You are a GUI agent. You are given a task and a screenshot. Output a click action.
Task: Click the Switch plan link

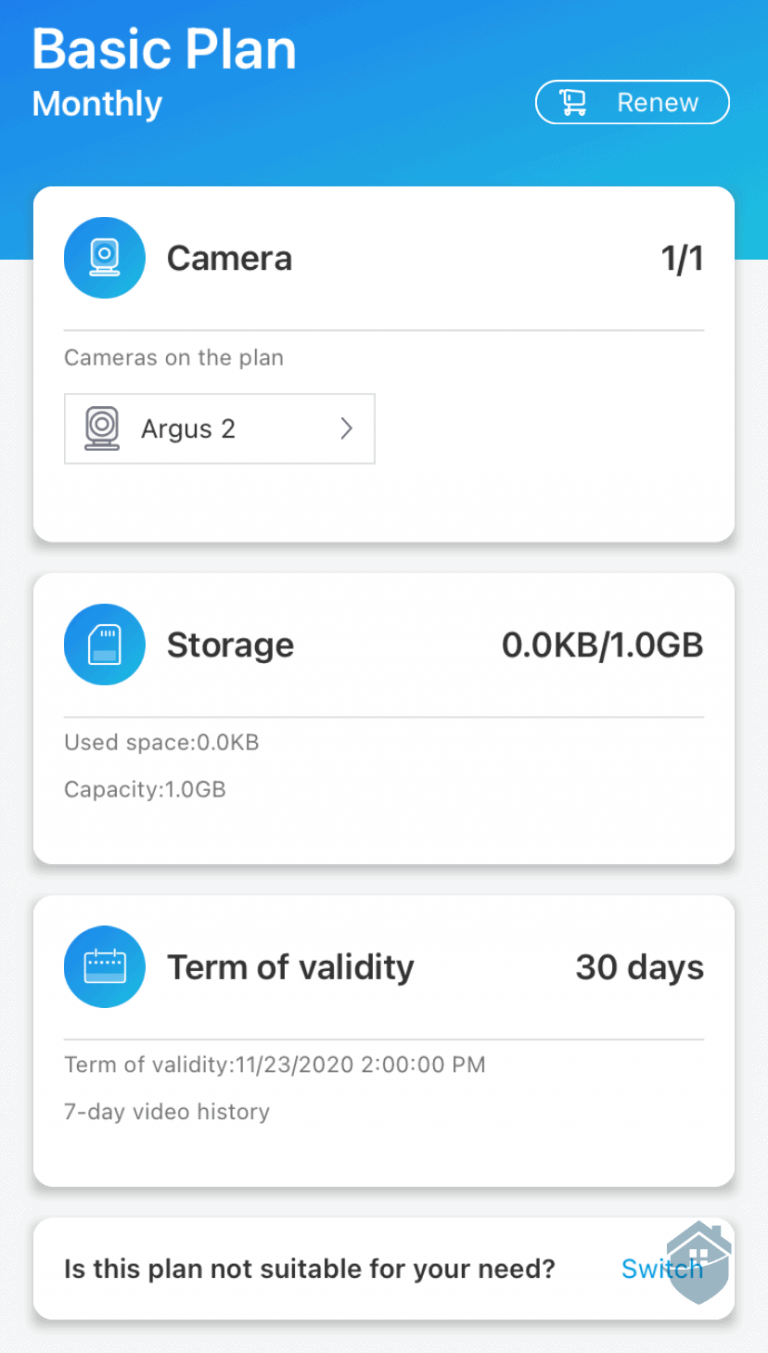pyautogui.click(x=650, y=1269)
